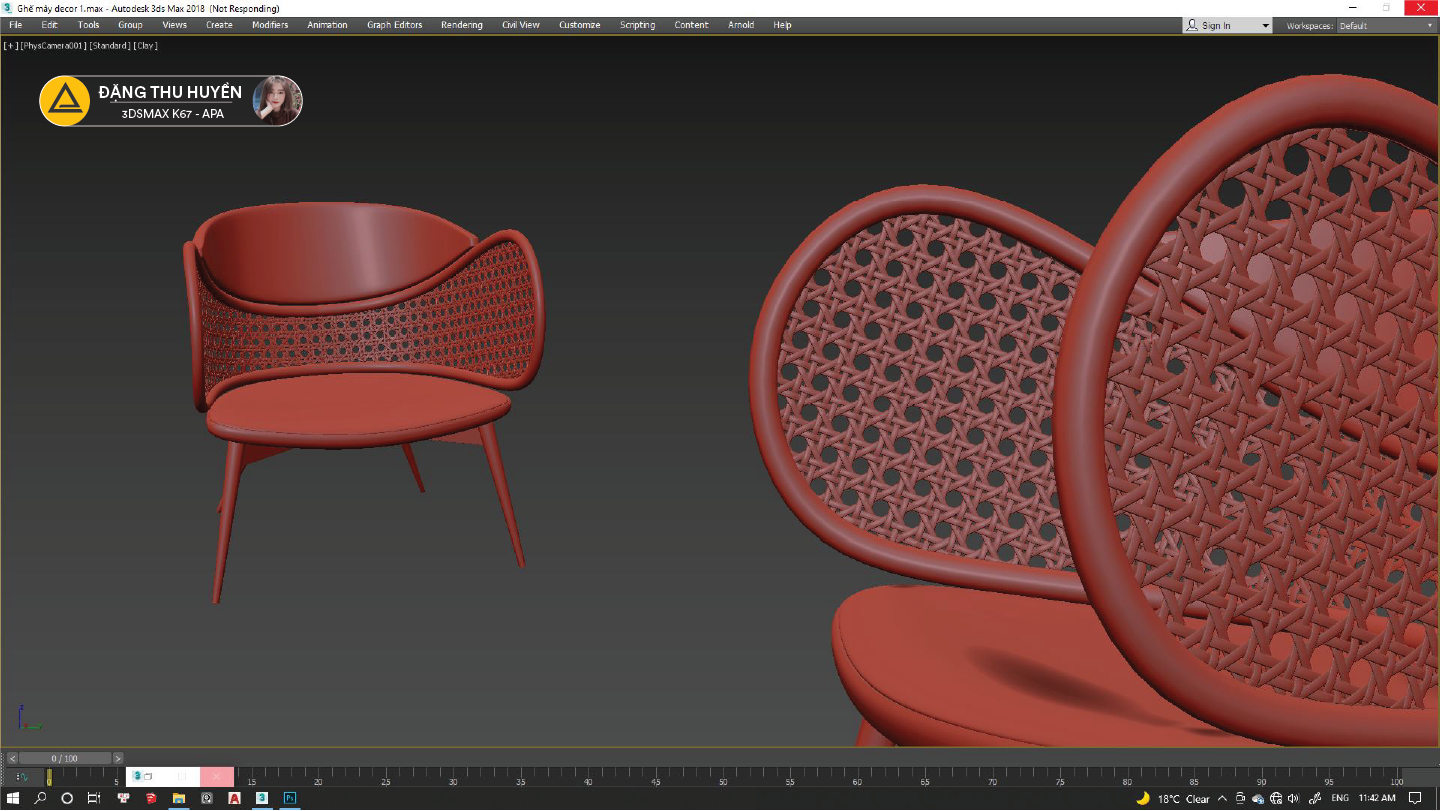Viewport: 1441px width, 811px height.
Task: Click the 0 / 100 time slider
Action: click(x=64, y=758)
